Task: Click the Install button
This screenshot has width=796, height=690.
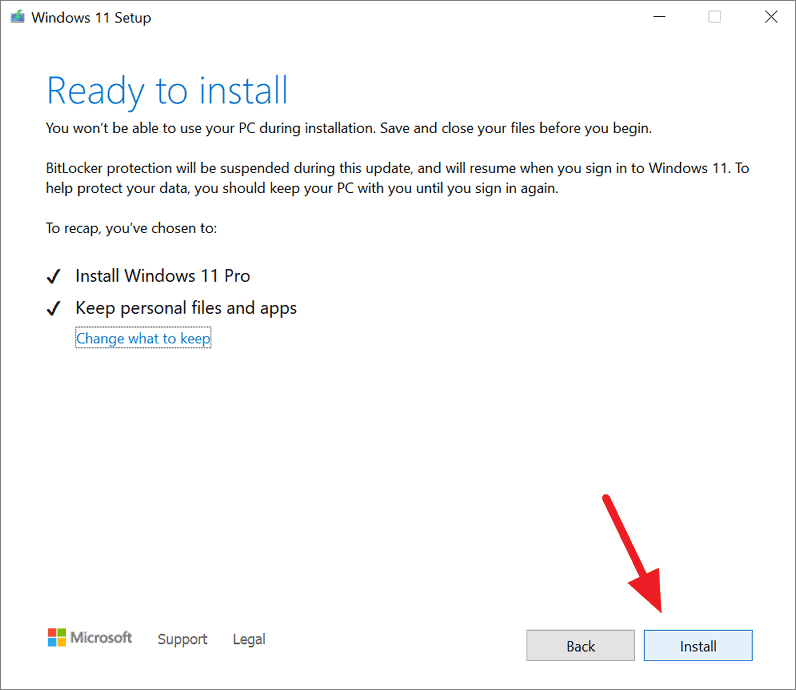Action: 698,645
